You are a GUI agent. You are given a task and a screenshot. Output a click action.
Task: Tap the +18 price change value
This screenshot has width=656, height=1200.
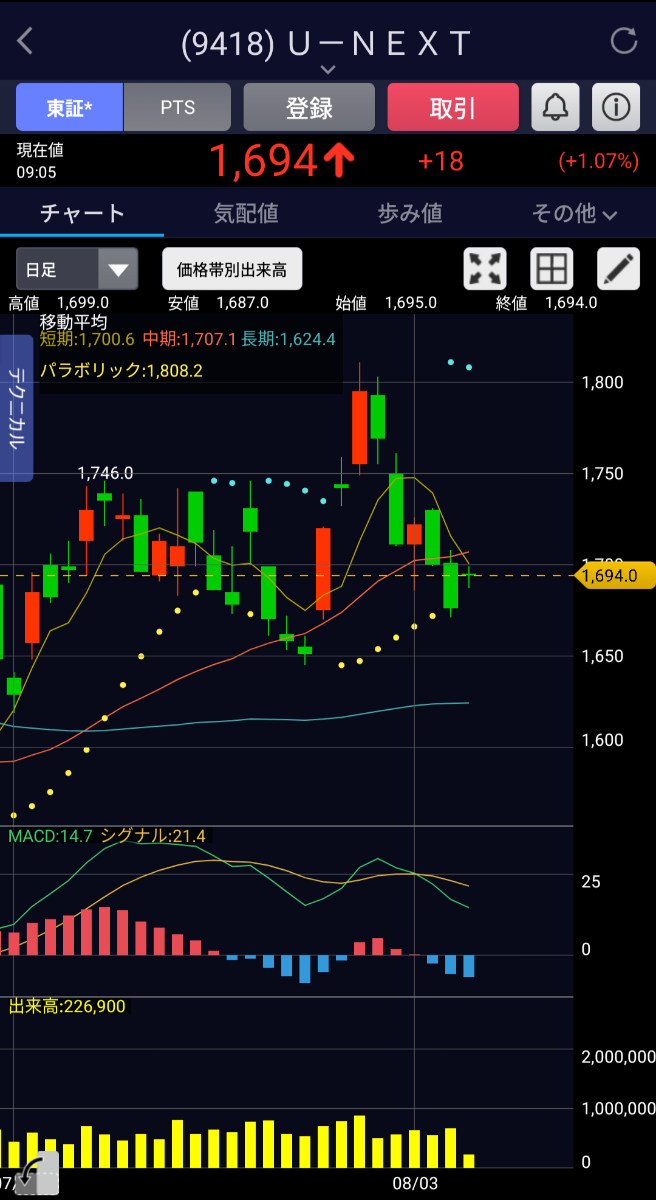tap(441, 161)
